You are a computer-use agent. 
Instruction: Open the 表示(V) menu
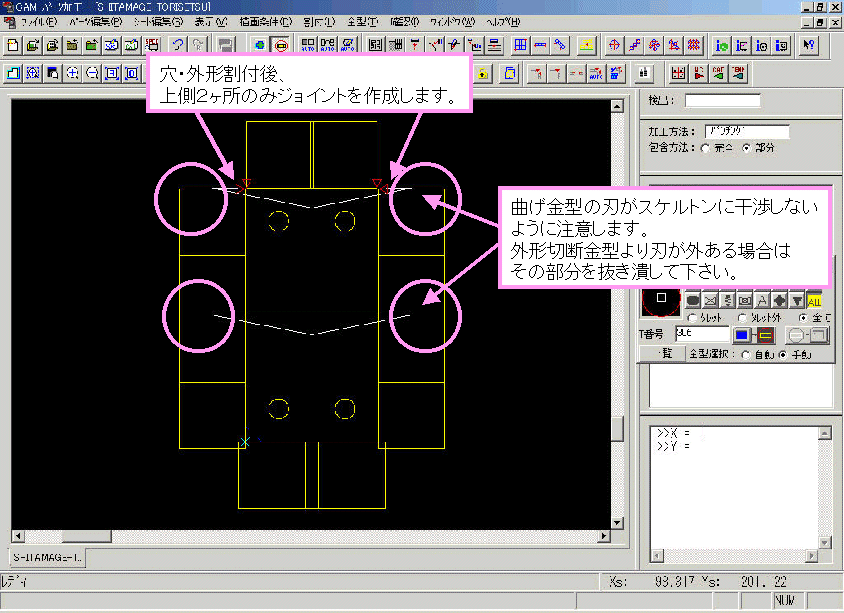(210, 22)
